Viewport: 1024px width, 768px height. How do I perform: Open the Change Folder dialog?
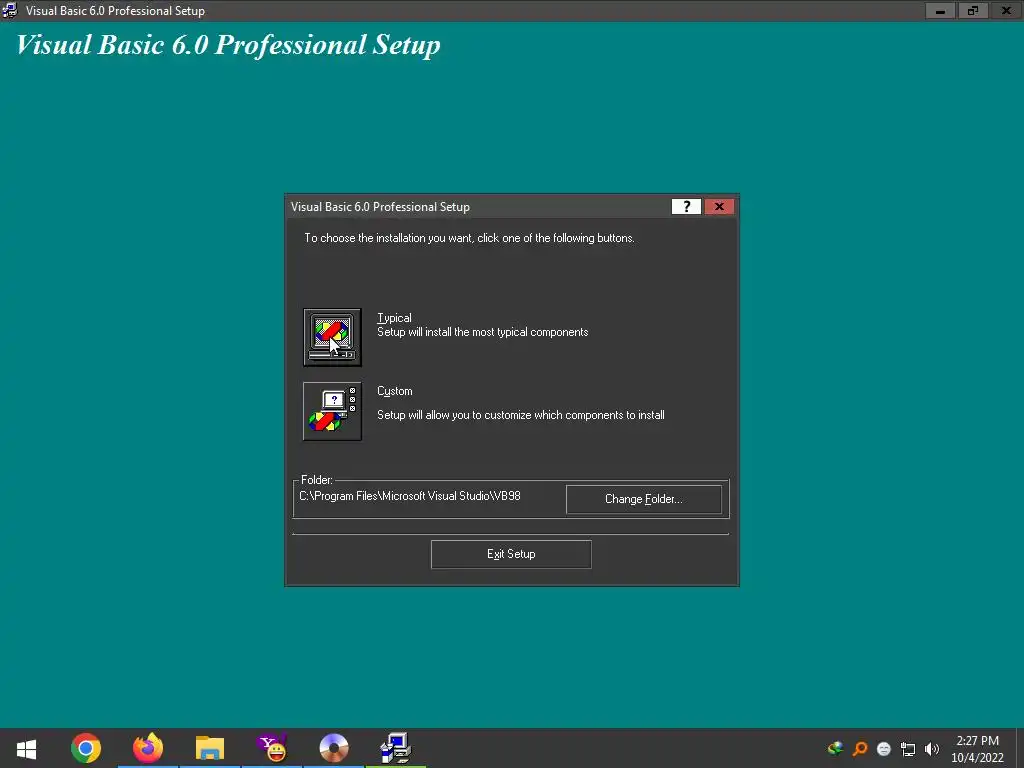click(643, 499)
